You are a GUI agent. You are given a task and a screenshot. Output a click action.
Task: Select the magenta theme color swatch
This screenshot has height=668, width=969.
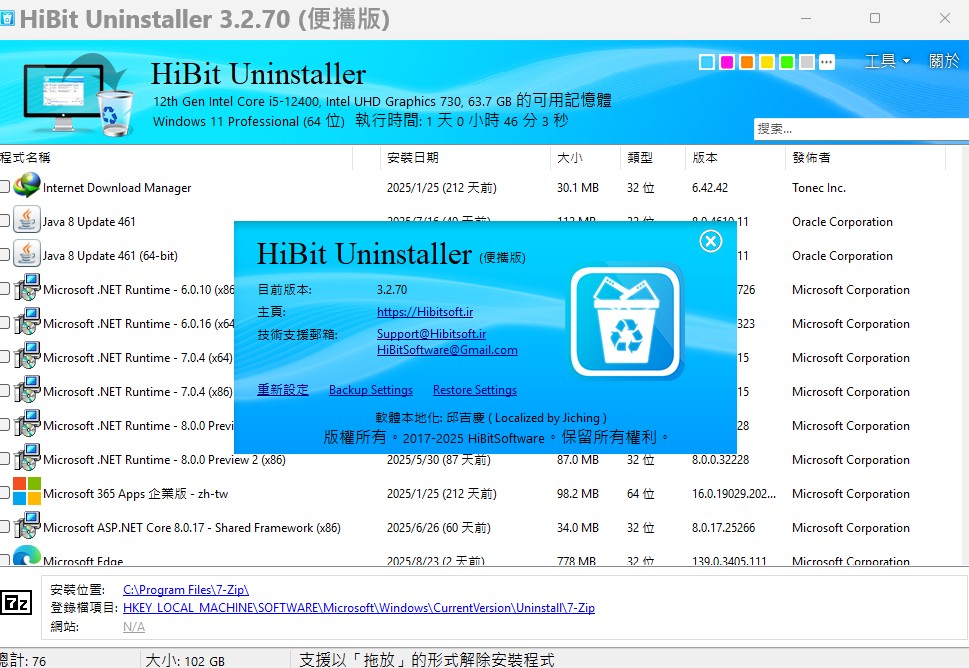tap(727, 62)
